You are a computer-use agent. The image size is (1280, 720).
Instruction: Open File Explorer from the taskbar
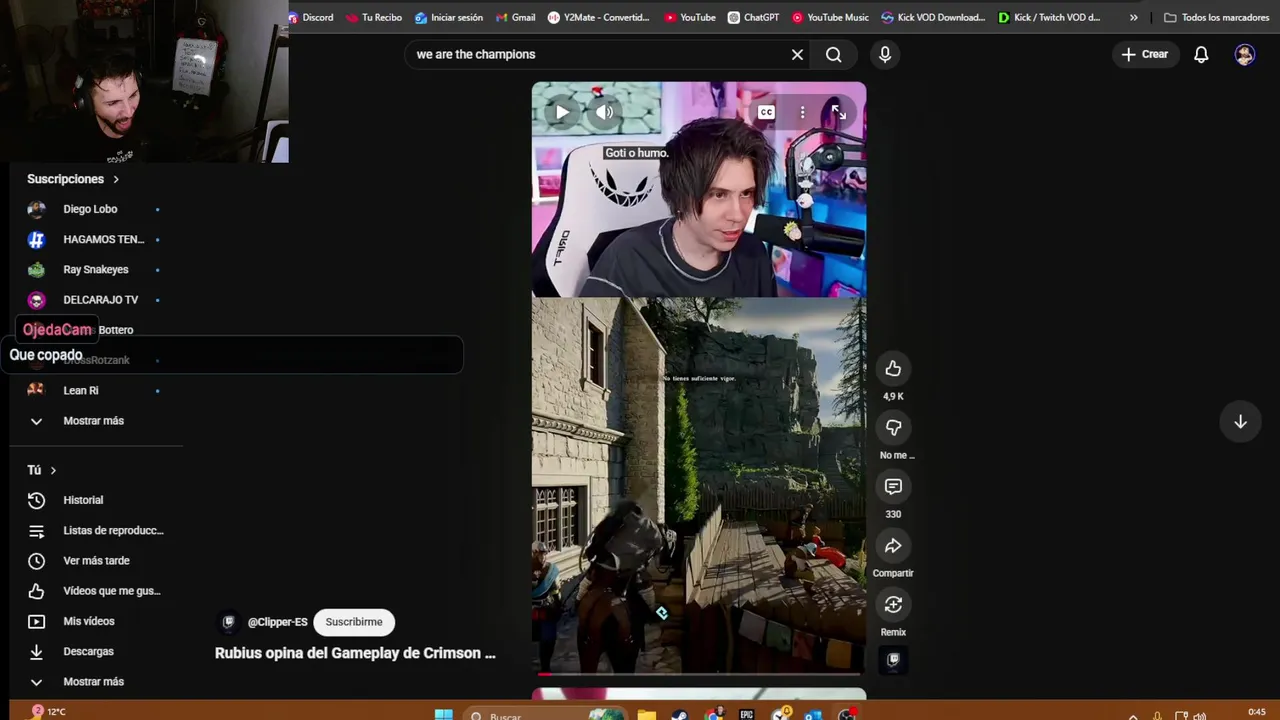click(x=646, y=715)
